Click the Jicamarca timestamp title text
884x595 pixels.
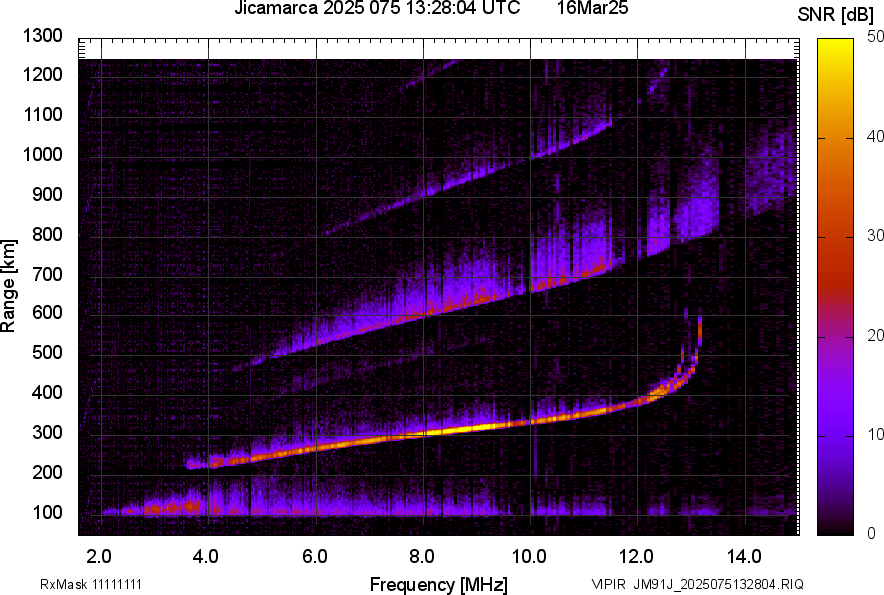point(376,9)
